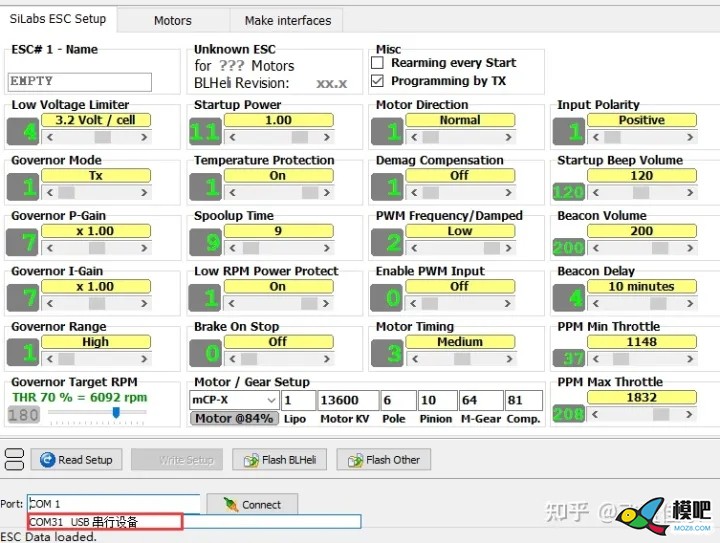Click the green 208 PPM Max Throttle indicator
This screenshot has height=543, width=720.
(568, 414)
